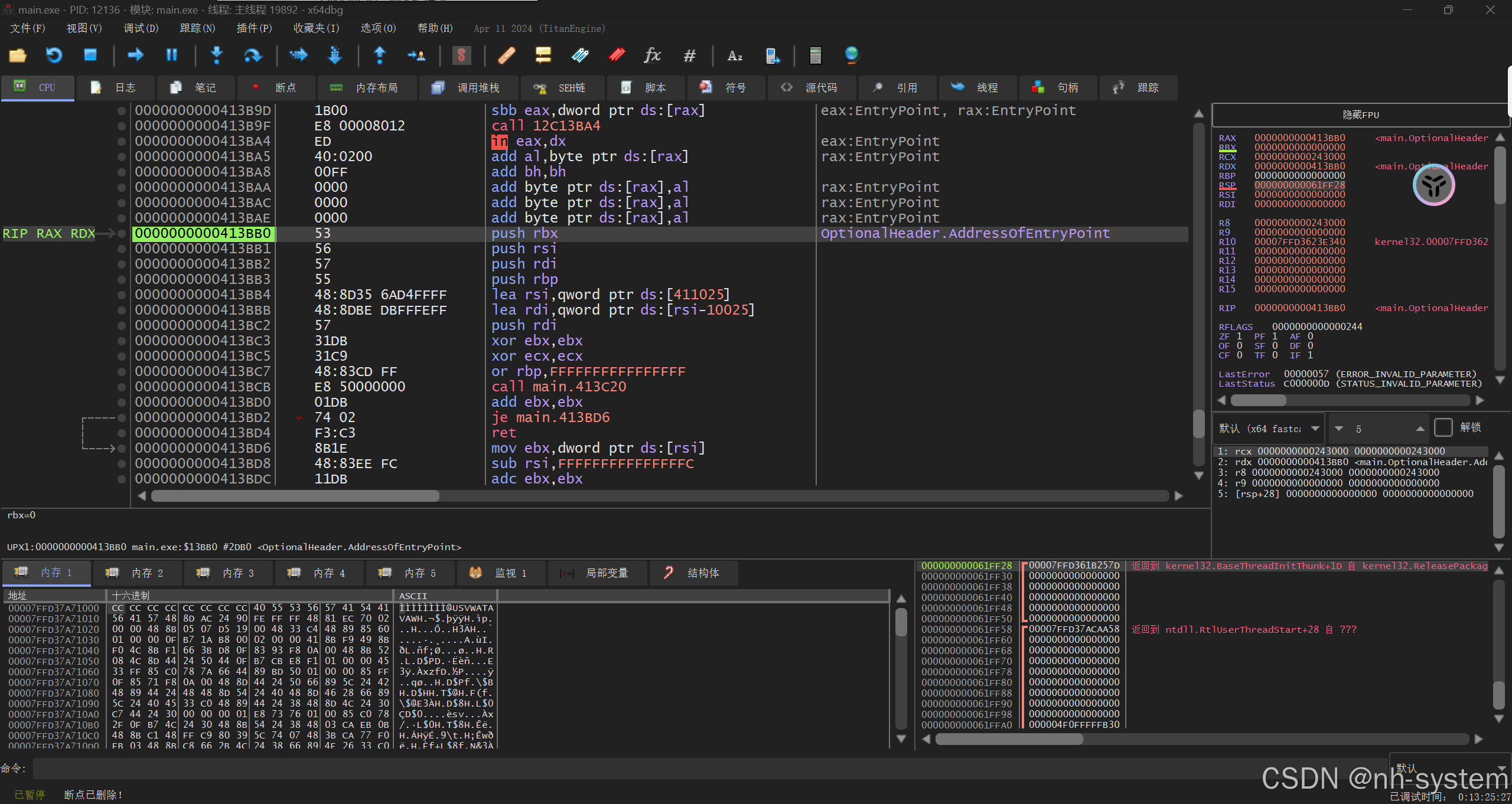The height and width of the screenshot is (804, 1512).
Task: Click the disassembly horizontal scrollbar thumb
Action: coord(295,496)
